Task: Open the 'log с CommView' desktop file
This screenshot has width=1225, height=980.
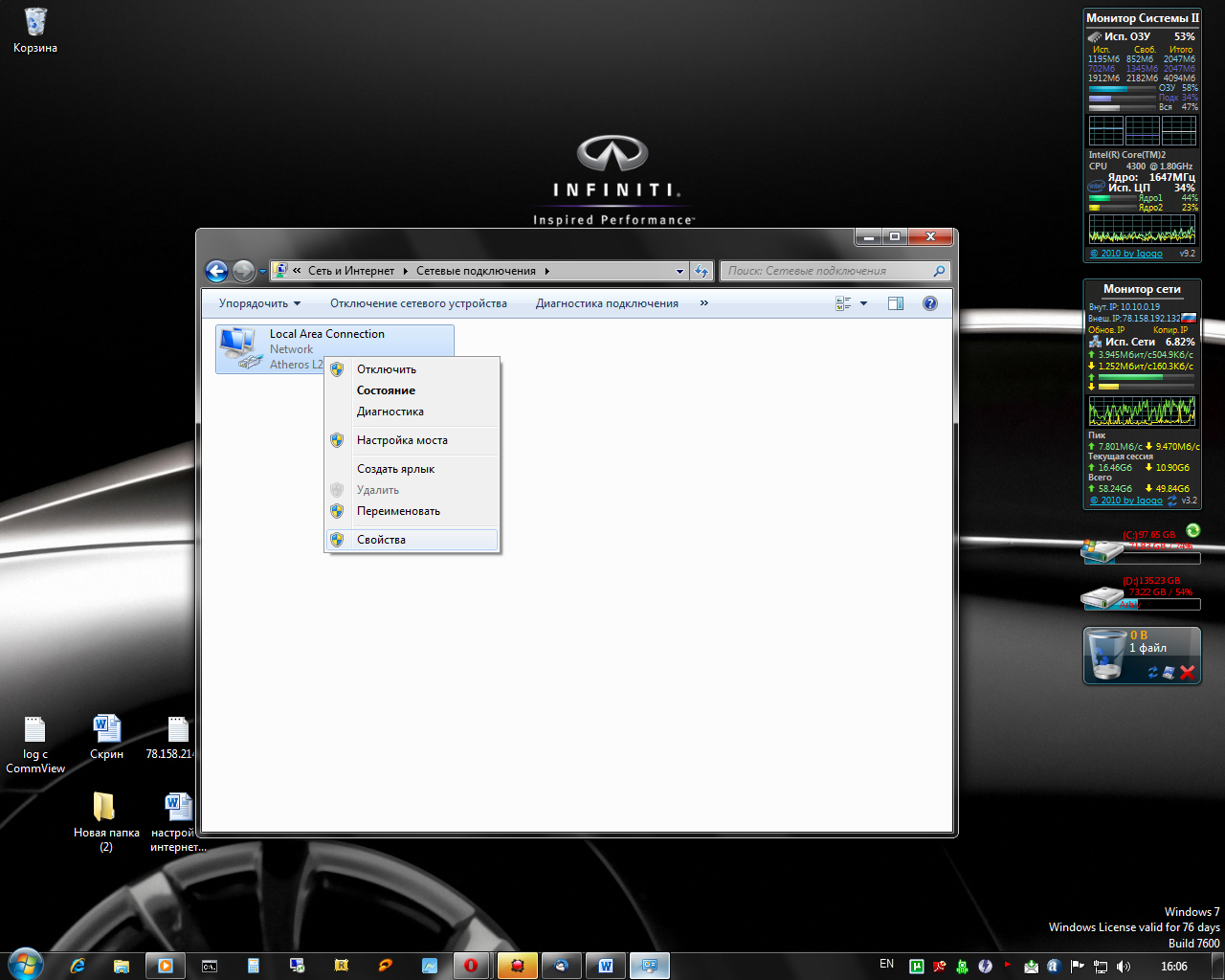Action: pos(35,745)
